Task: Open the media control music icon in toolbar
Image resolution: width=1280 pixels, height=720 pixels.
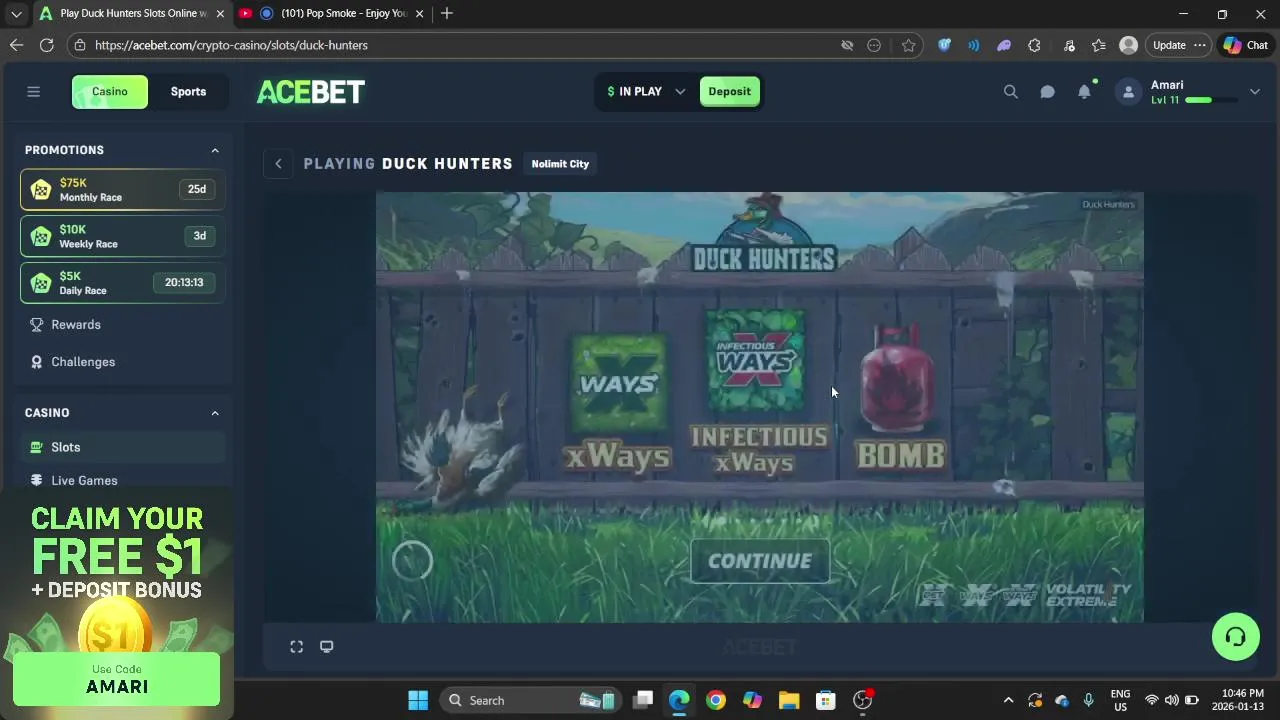Action: coord(1069,45)
